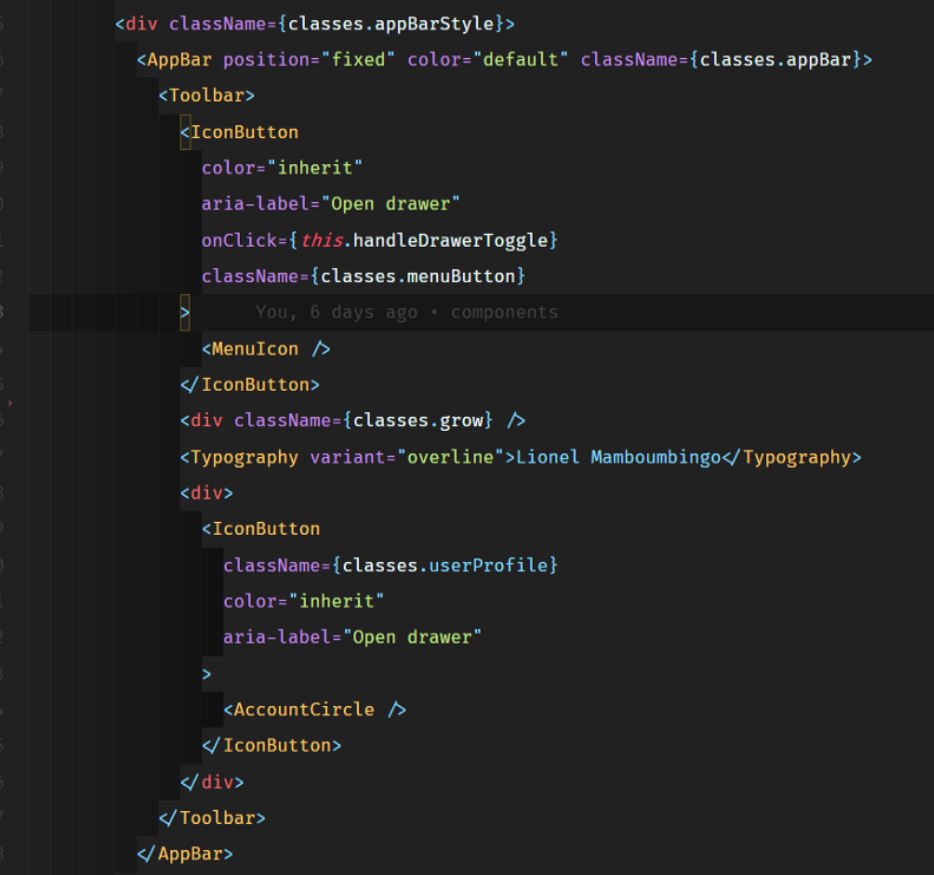This screenshot has width=934, height=875.
Task: Click the '</IconButton>' tag below AccountCircle
Action: tap(272, 746)
